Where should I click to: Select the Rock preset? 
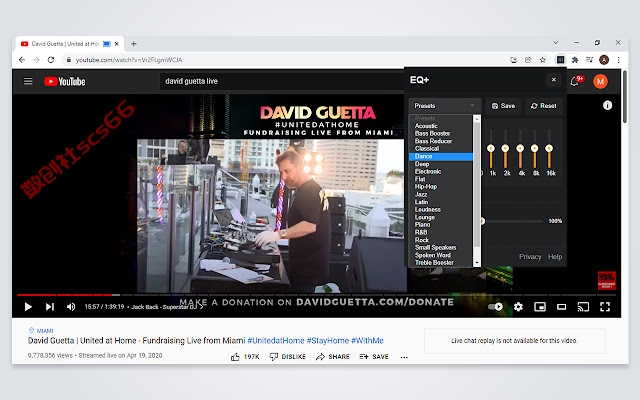(x=441, y=240)
